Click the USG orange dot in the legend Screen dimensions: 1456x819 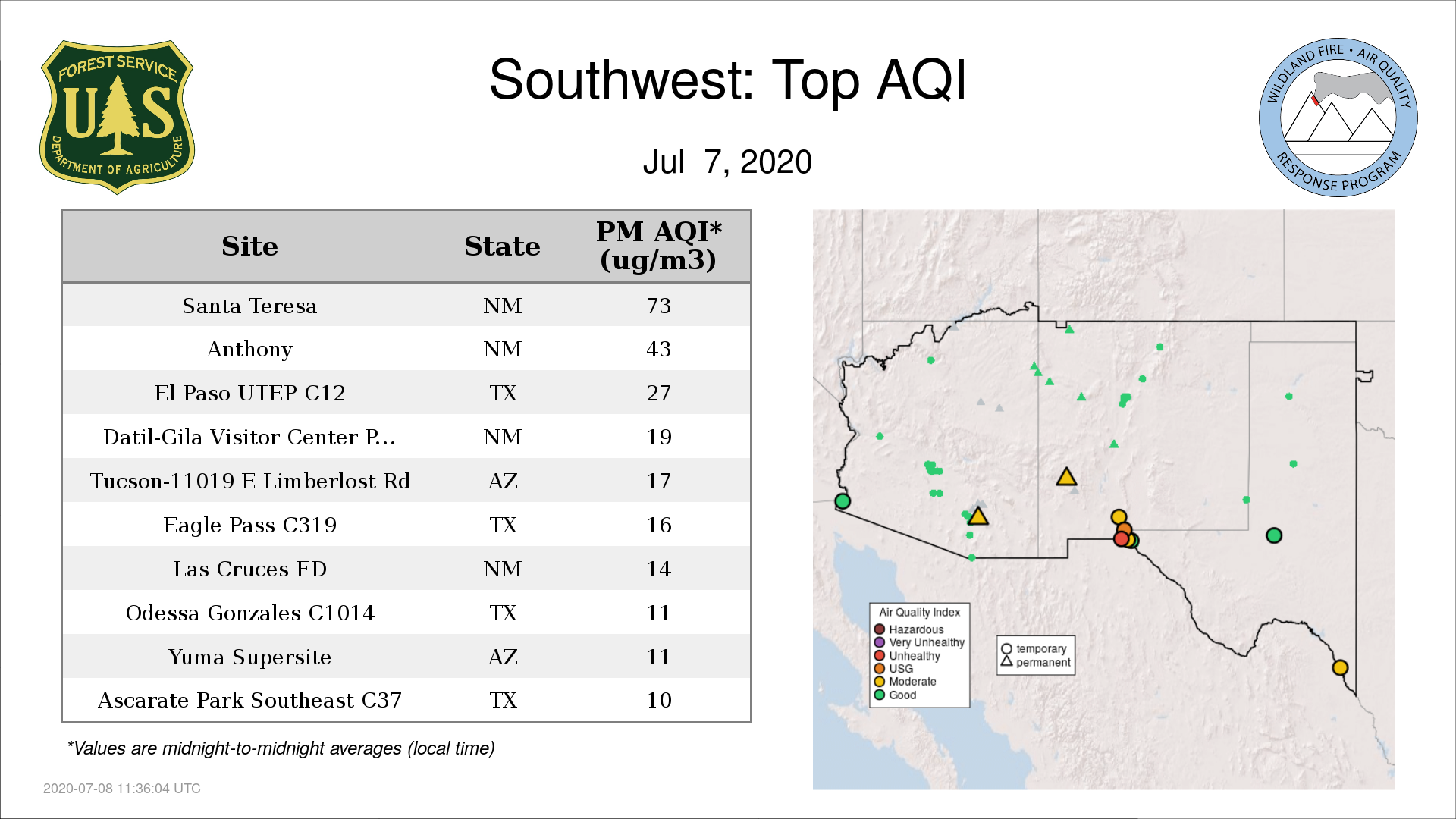pyautogui.click(x=880, y=668)
